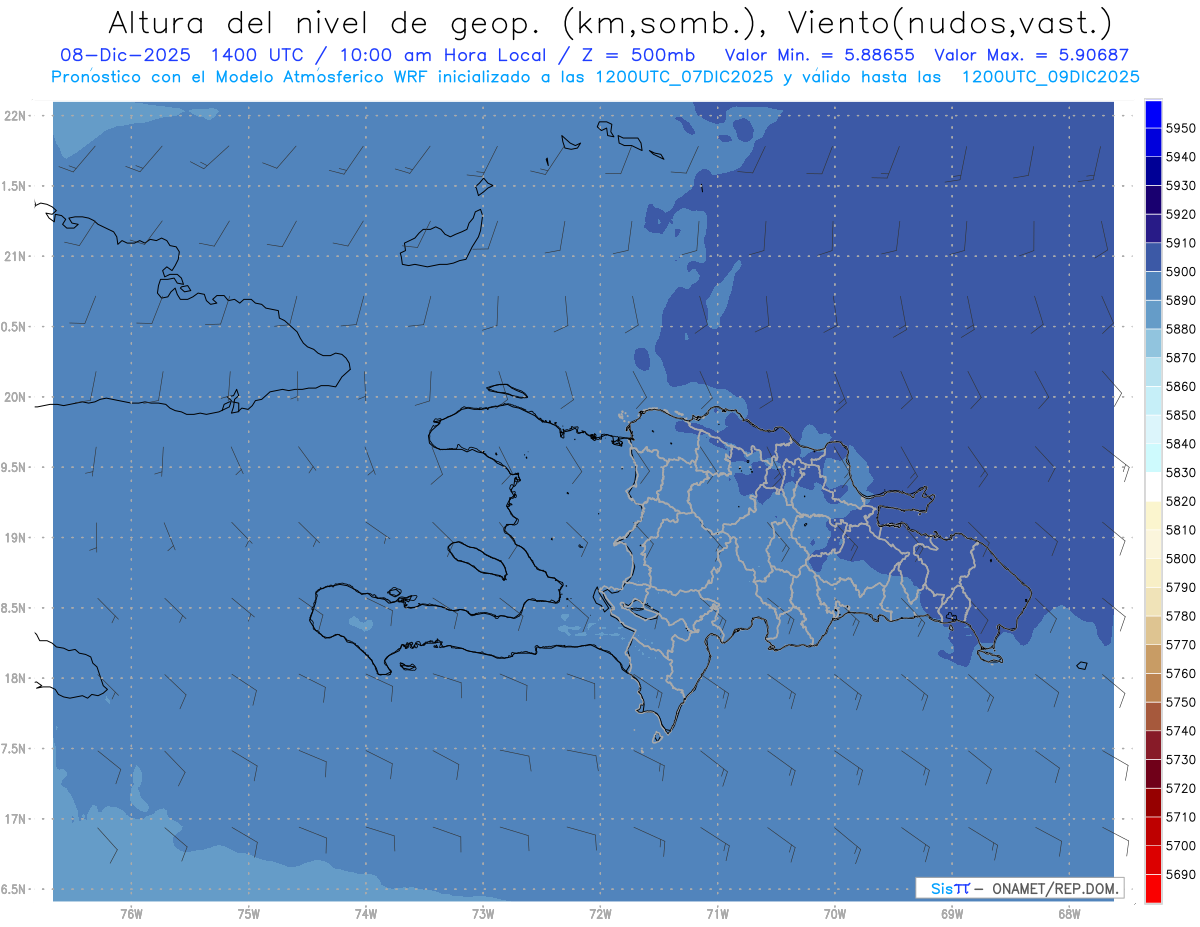The image size is (1200, 927).
Task: Click the '68W' longitude label
Action: 1069,912
